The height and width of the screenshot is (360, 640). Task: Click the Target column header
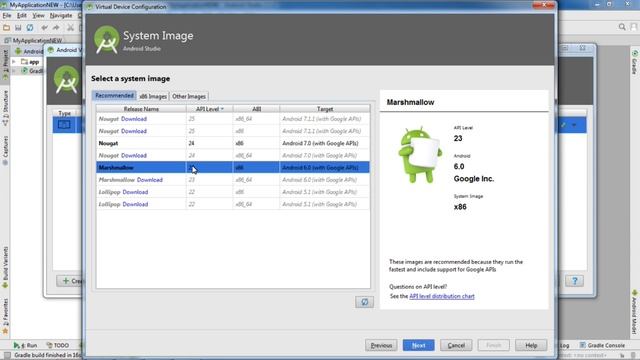coord(325,109)
